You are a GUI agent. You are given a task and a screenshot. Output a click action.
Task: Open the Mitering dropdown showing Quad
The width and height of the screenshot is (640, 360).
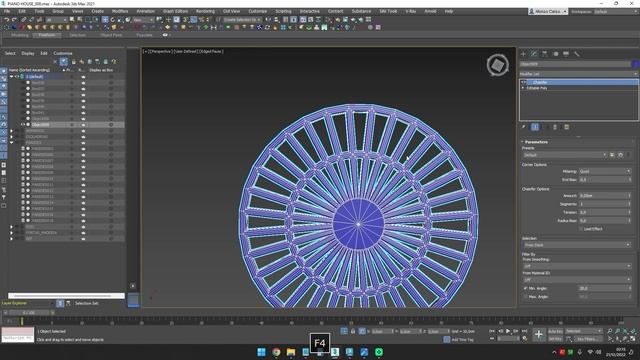(605, 171)
